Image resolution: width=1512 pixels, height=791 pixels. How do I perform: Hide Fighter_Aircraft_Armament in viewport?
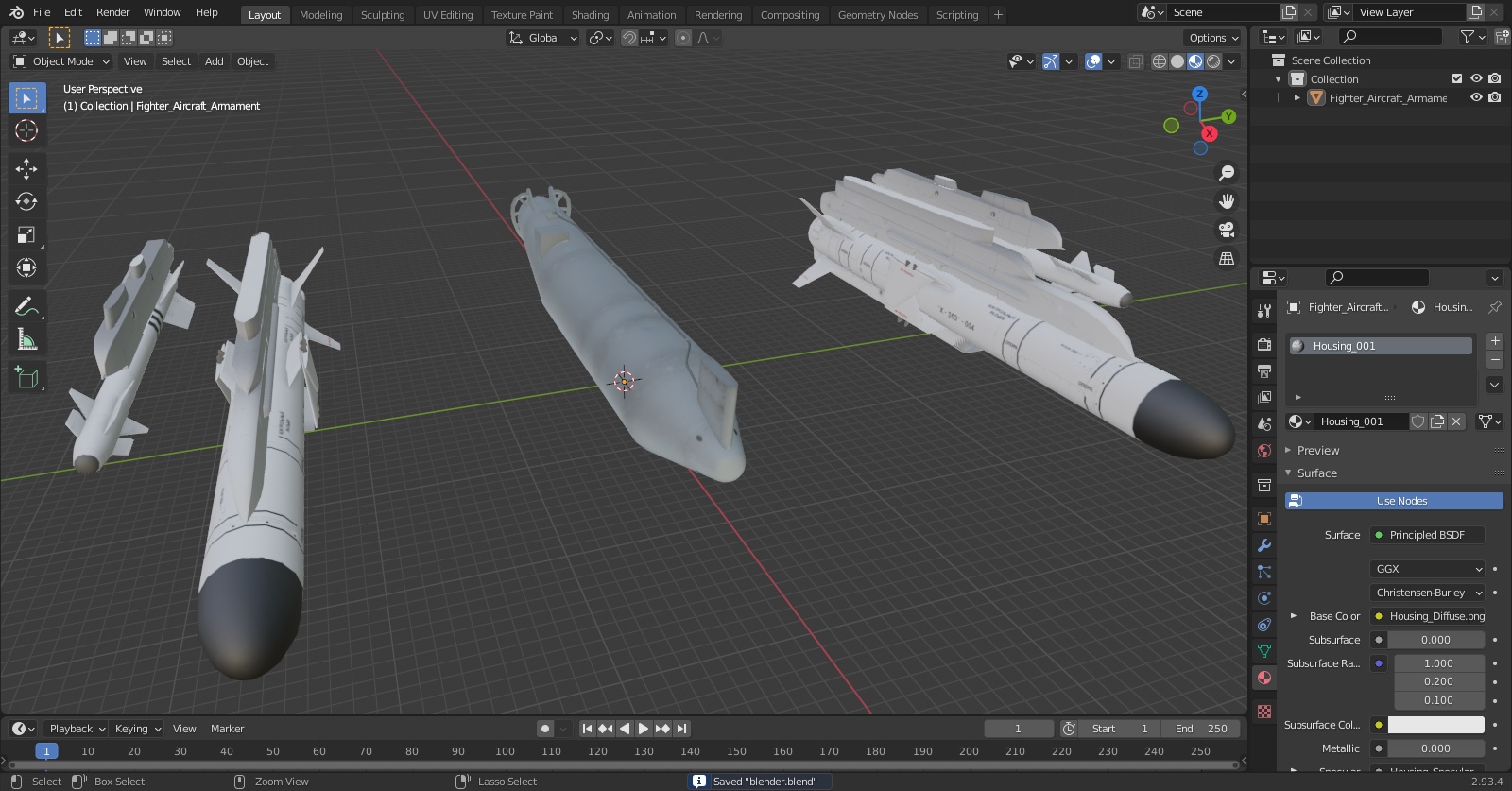click(1476, 97)
